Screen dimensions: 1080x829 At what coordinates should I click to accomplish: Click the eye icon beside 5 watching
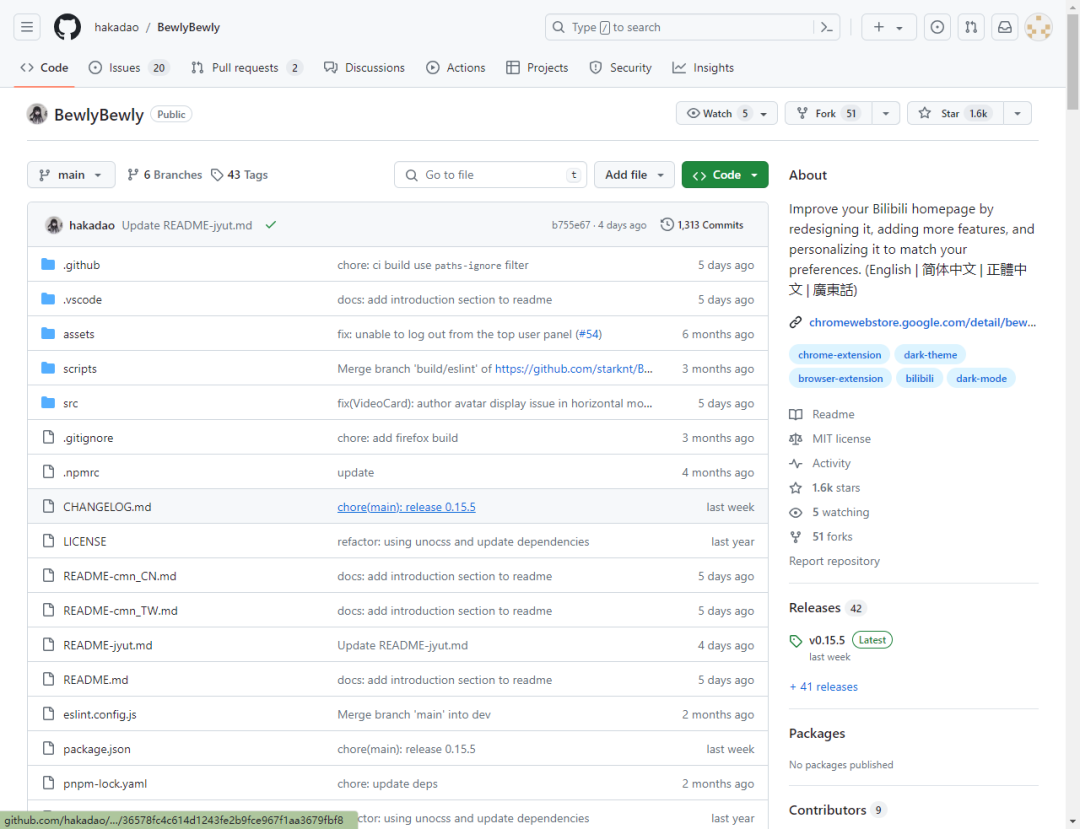click(x=796, y=512)
